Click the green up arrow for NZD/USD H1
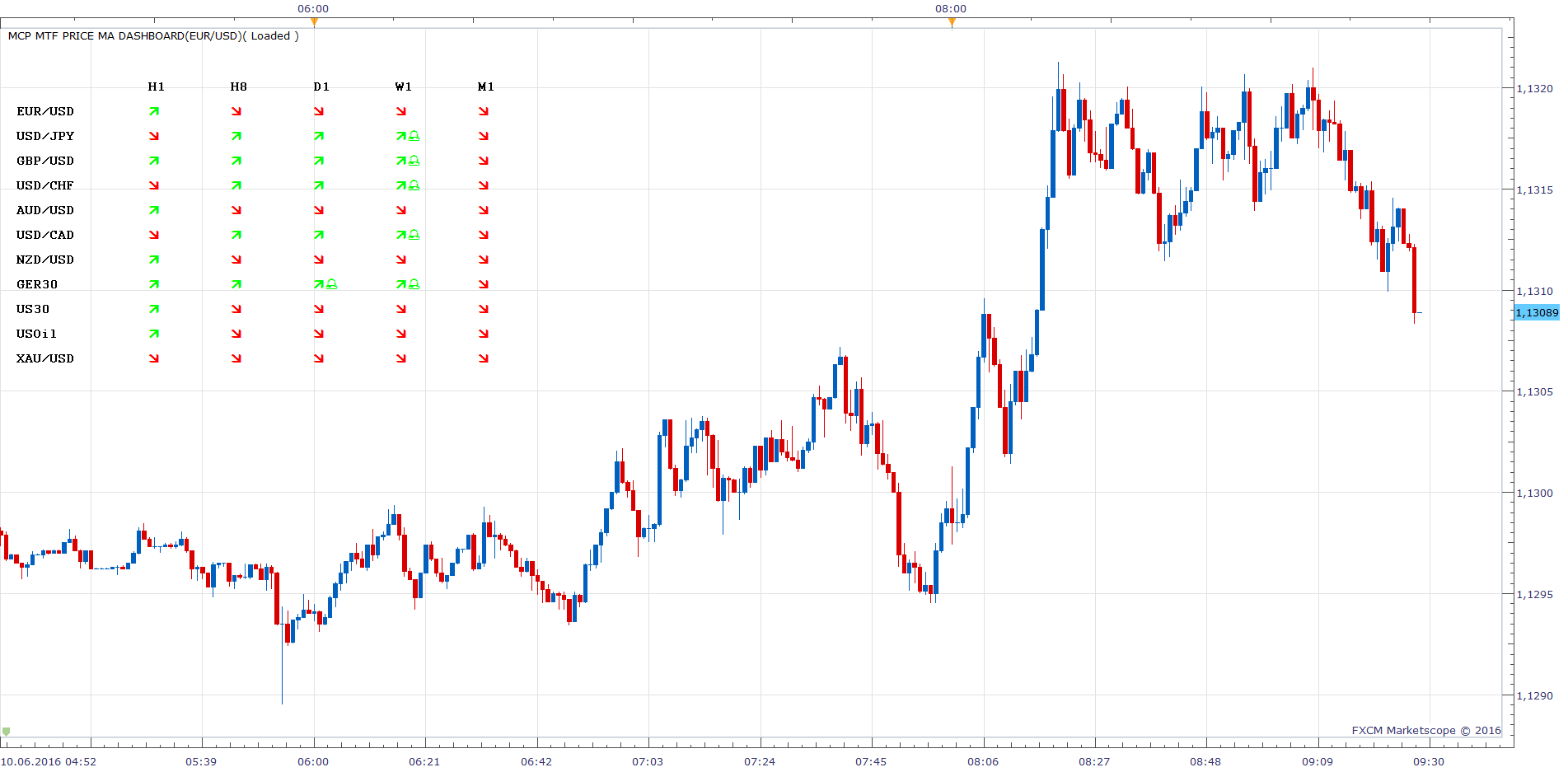This screenshot has height=772, width=1568. 154,260
